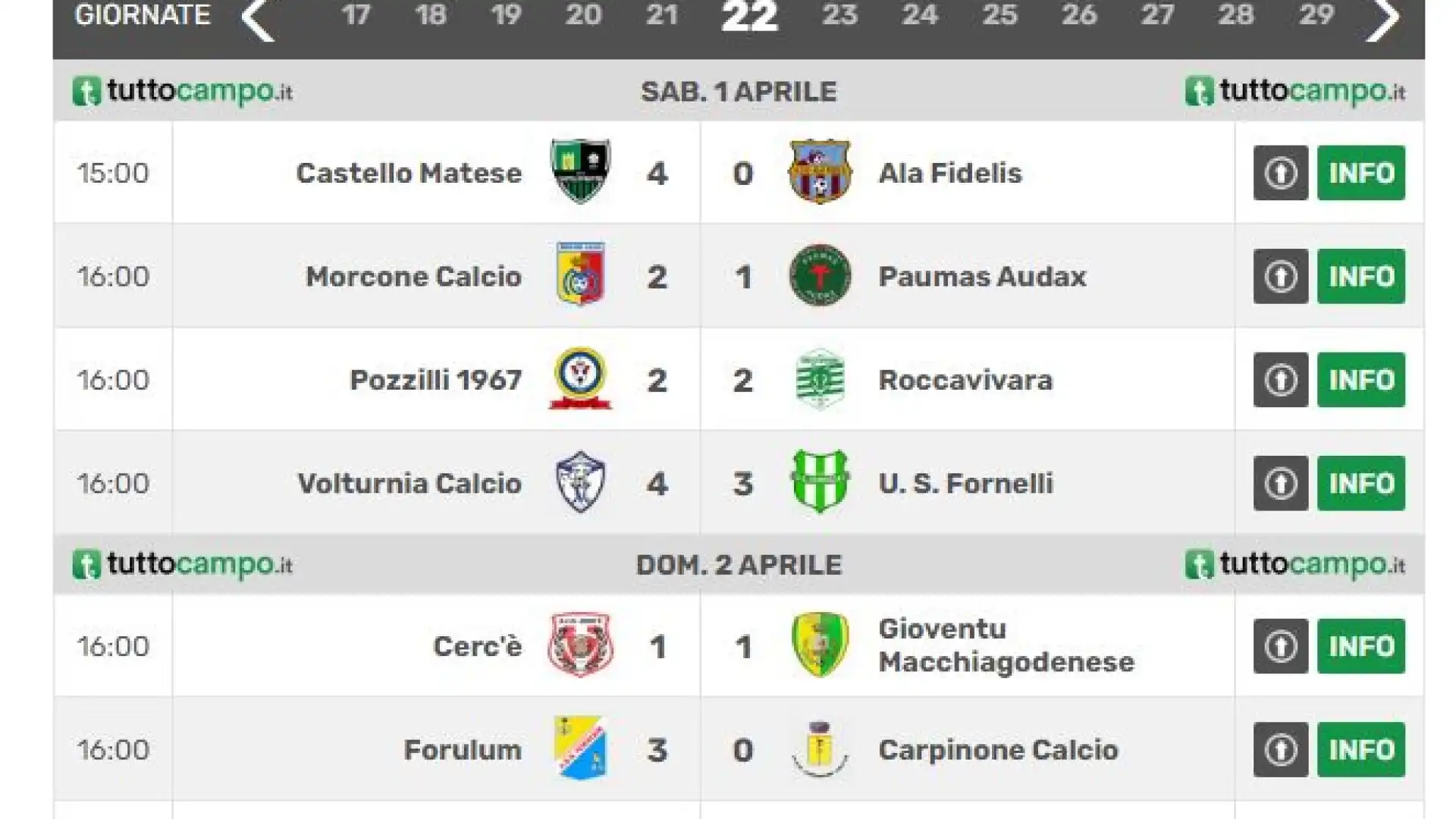Viewport: 1456px width, 819px height.
Task: Click circle-arrow icon for Pozzilli 1967 match
Action: (x=1281, y=380)
